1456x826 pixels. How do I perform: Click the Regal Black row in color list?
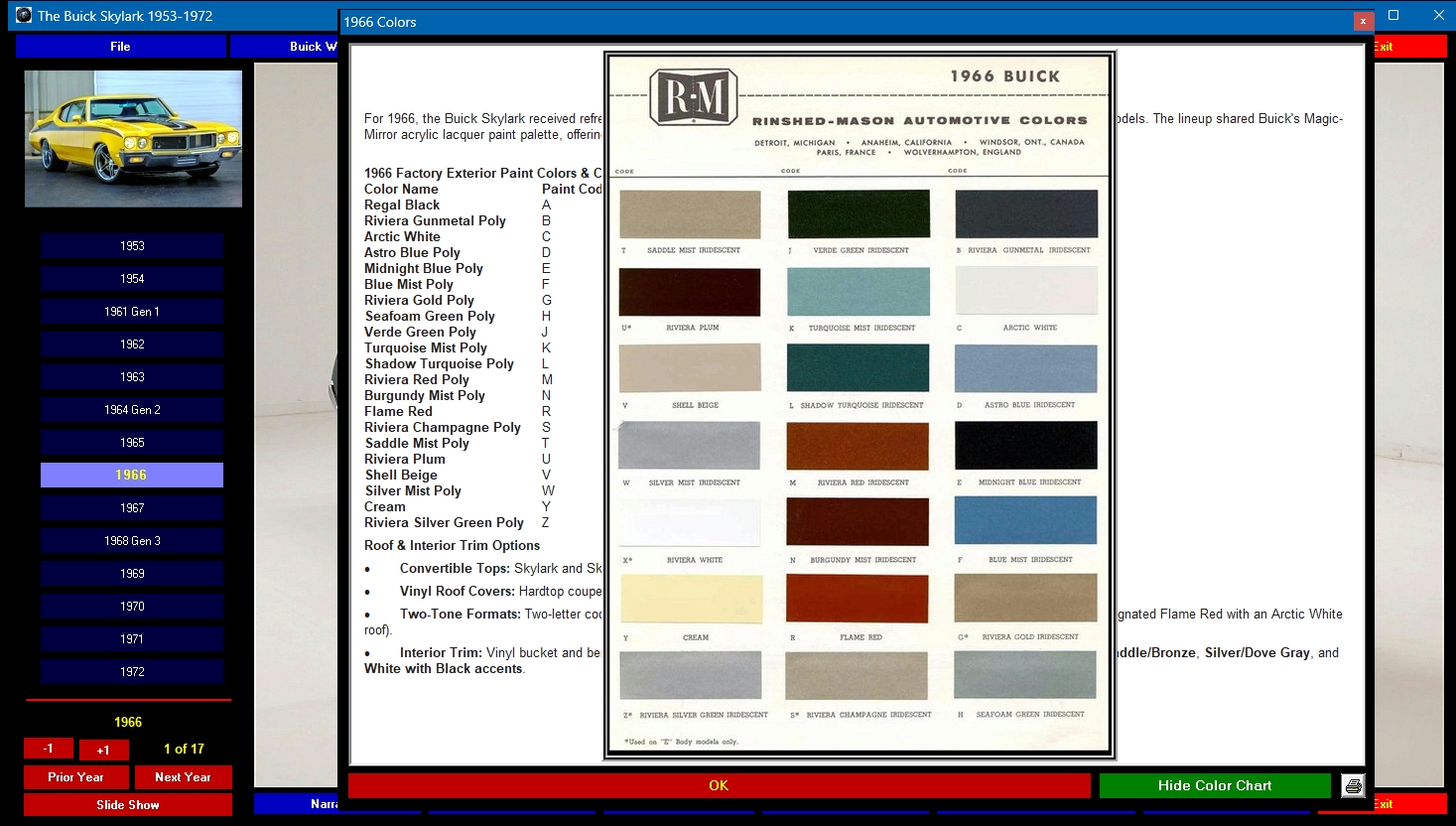pos(458,205)
